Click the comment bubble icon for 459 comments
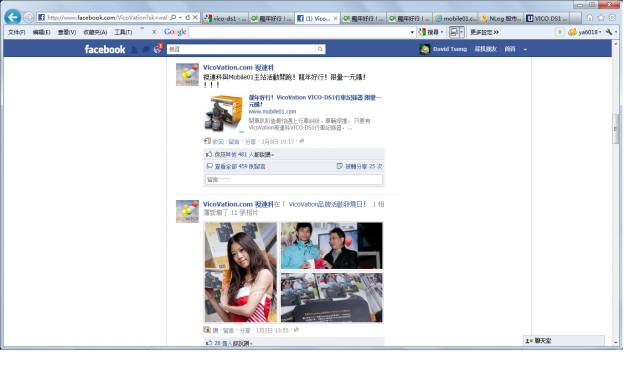Image resolution: width=640 pixels, height=372 pixels. [x=209, y=166]
